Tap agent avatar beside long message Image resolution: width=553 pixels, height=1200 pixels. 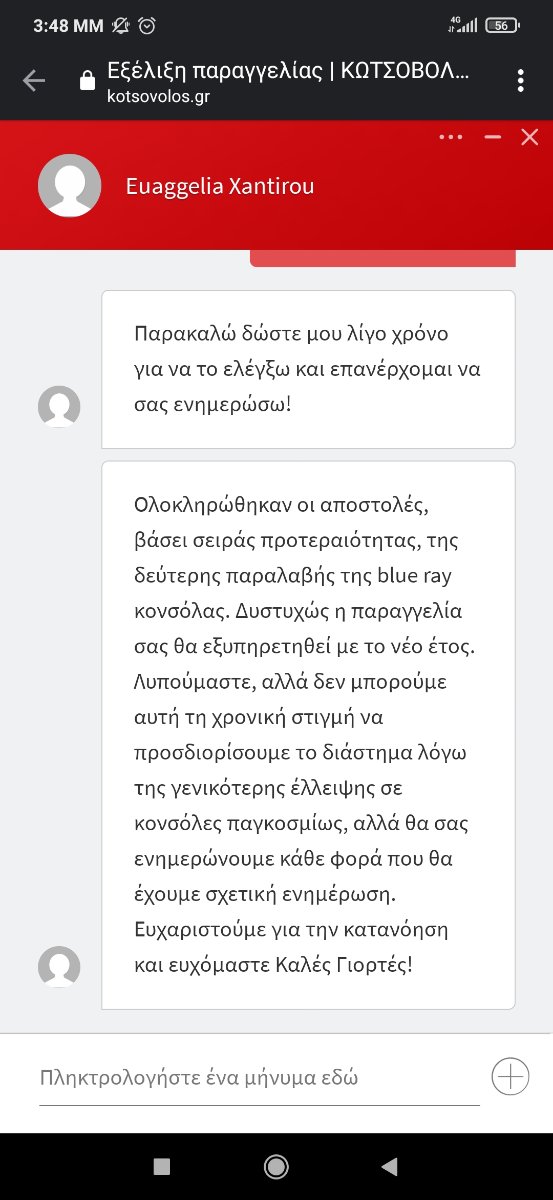point(59,967)
